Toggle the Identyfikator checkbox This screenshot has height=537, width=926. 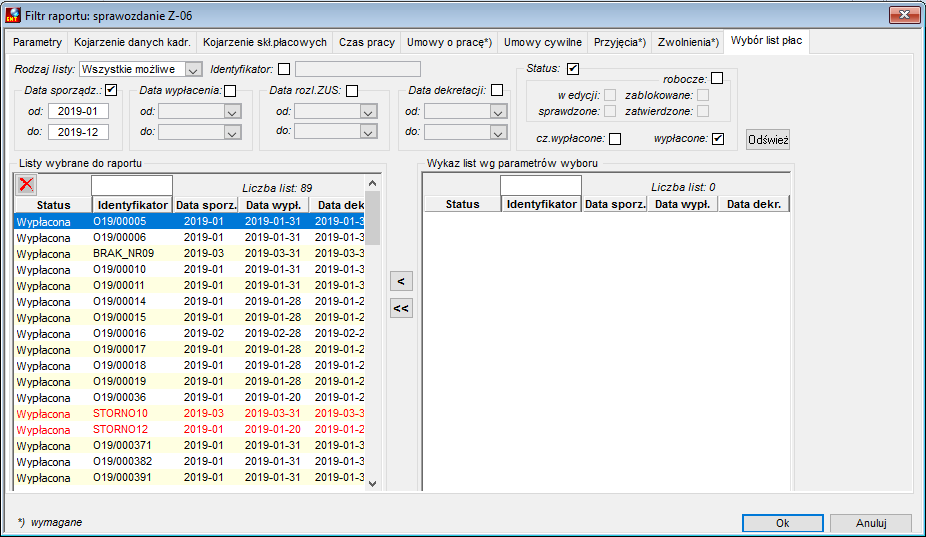click(x=284, y=69)
